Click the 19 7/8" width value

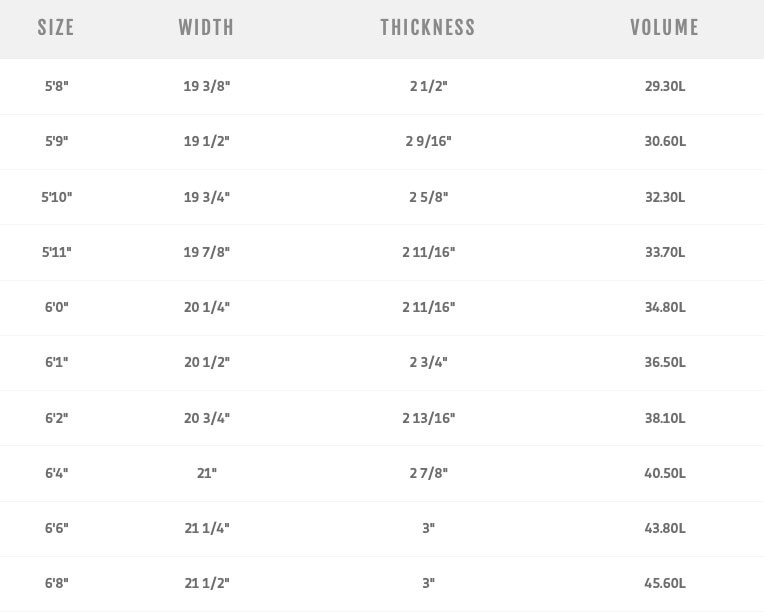click(x=207, y=252)
